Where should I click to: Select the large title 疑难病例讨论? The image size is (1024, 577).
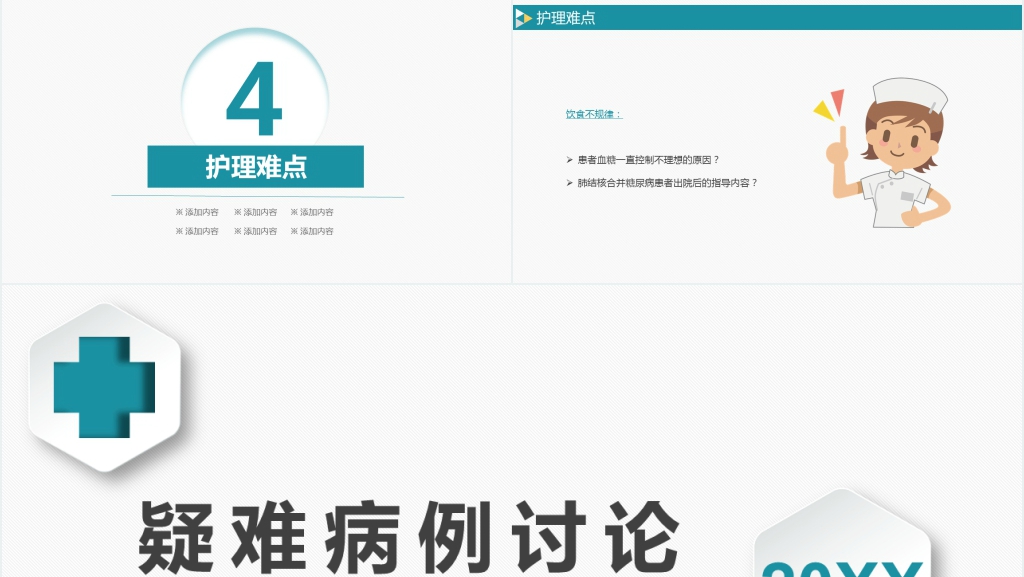click(x=409, y=537)
